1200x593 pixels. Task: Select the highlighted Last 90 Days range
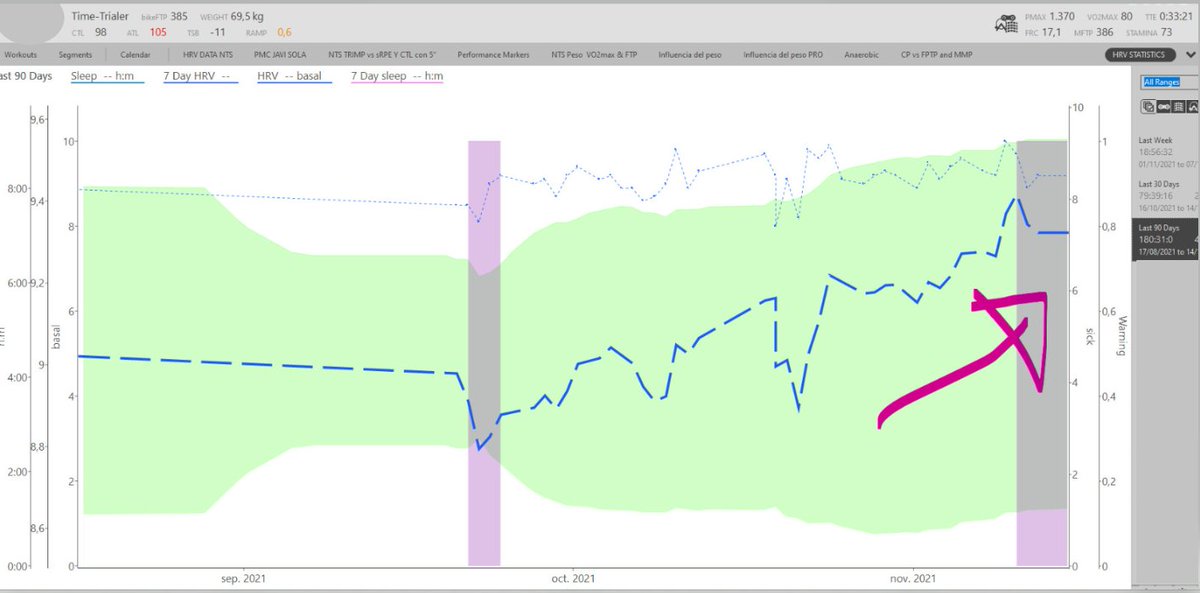tap(1166, 240)
